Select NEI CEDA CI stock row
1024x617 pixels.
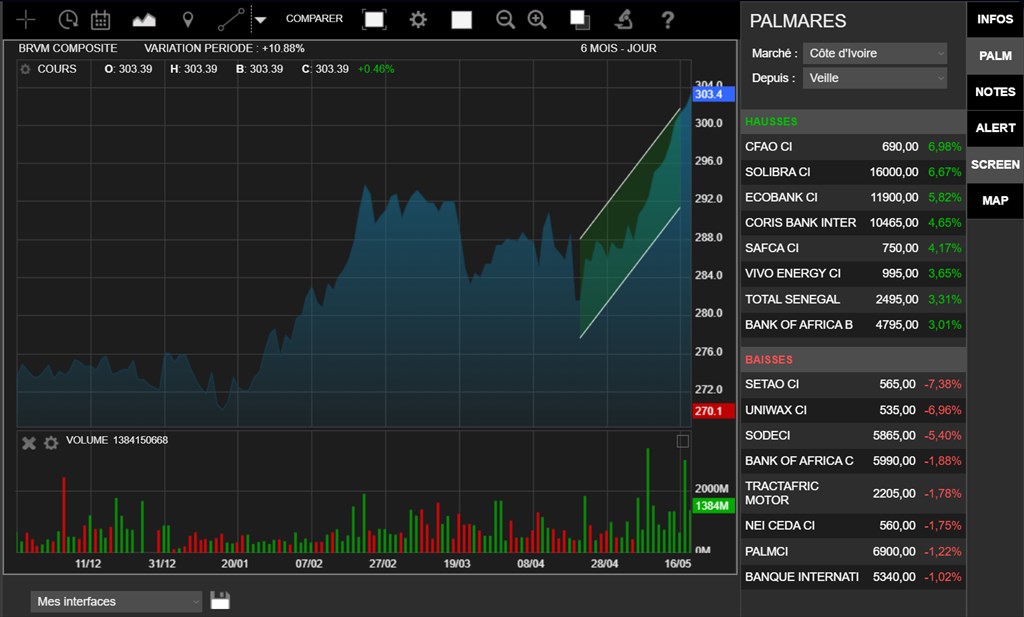(x=853, y=526)
